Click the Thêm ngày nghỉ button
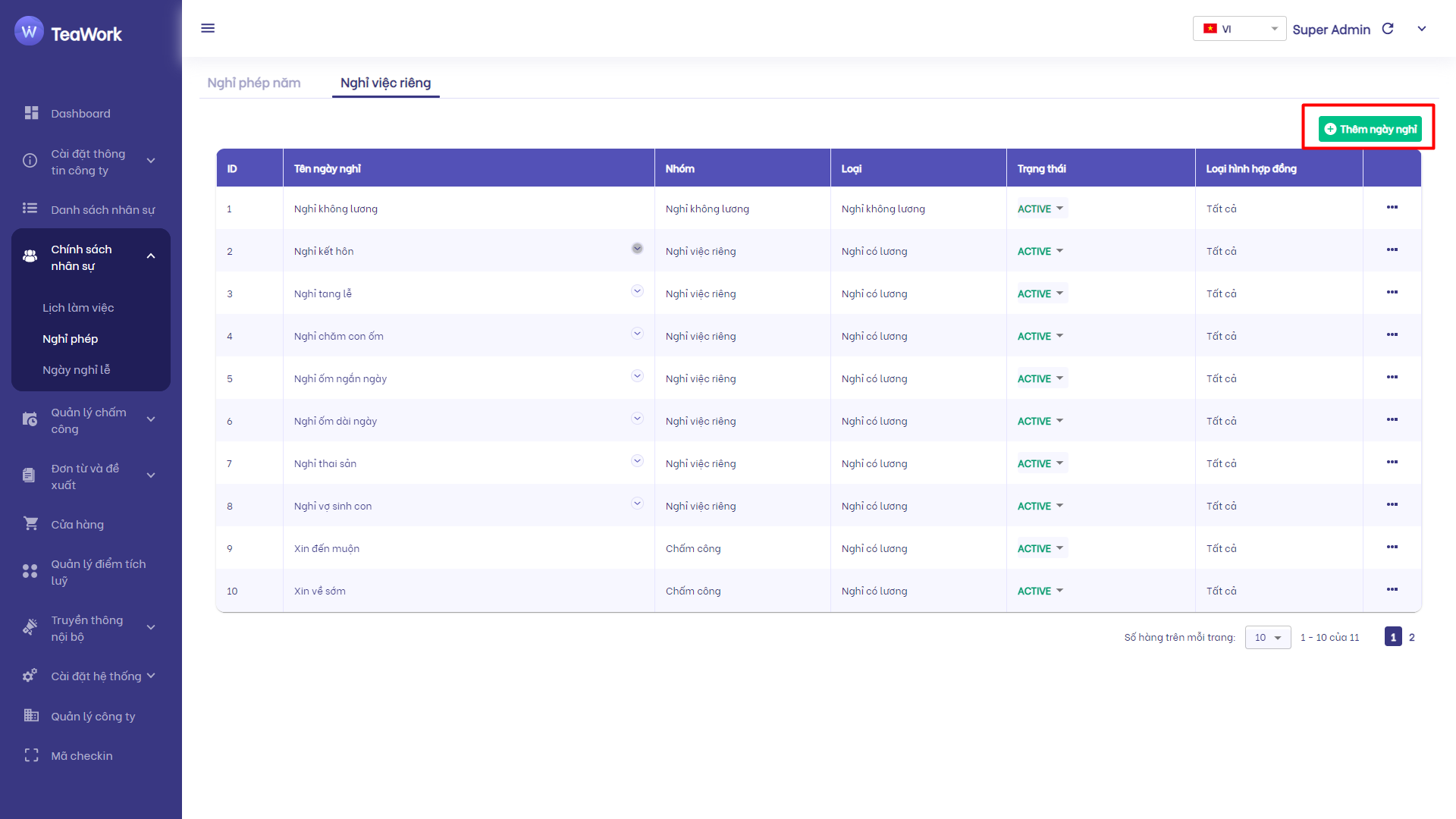The width and height of the screenshot is (1456, 819). (1370, 129)
